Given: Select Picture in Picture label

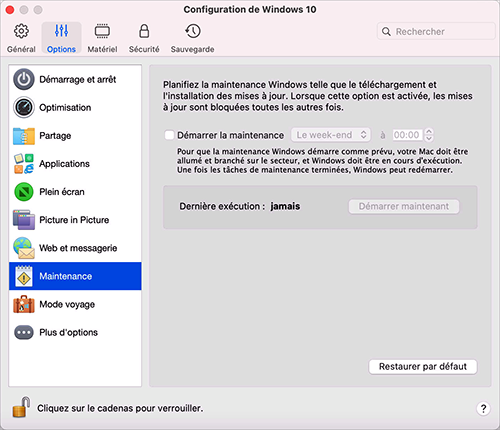Looking at the screenshot, I should (74, 220).
